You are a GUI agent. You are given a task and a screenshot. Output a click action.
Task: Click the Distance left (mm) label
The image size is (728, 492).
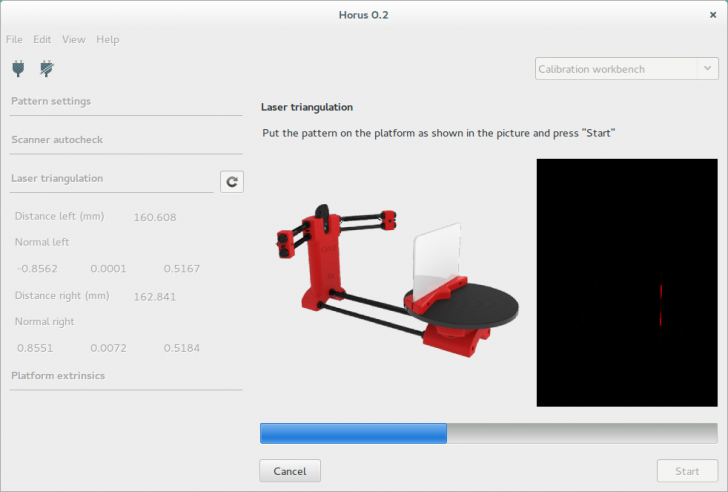point(59,216)
